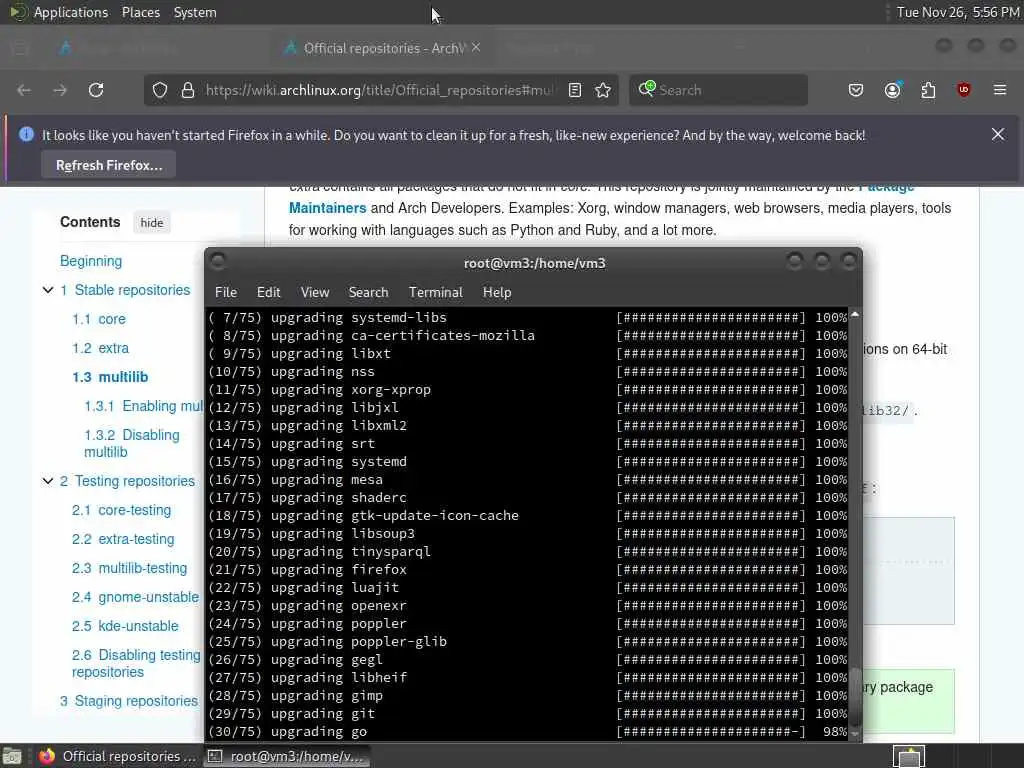Show desktop using bottom panel icon
Viewport: 1024px width, 768px height.
click(12, 756)
